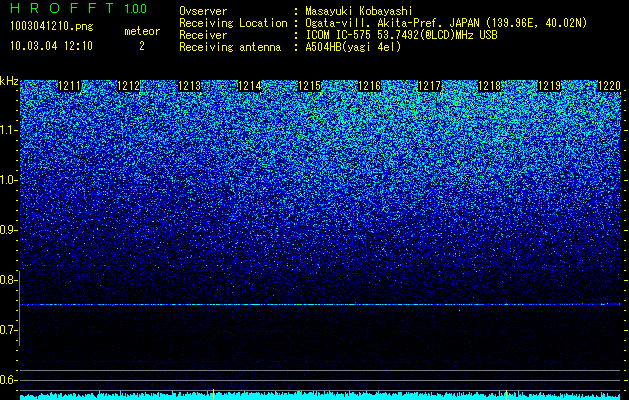Click the 1.1 frequency axis label
Image resolution: width=629 pixels, height=400 pixels.
(x=8, y=130)
